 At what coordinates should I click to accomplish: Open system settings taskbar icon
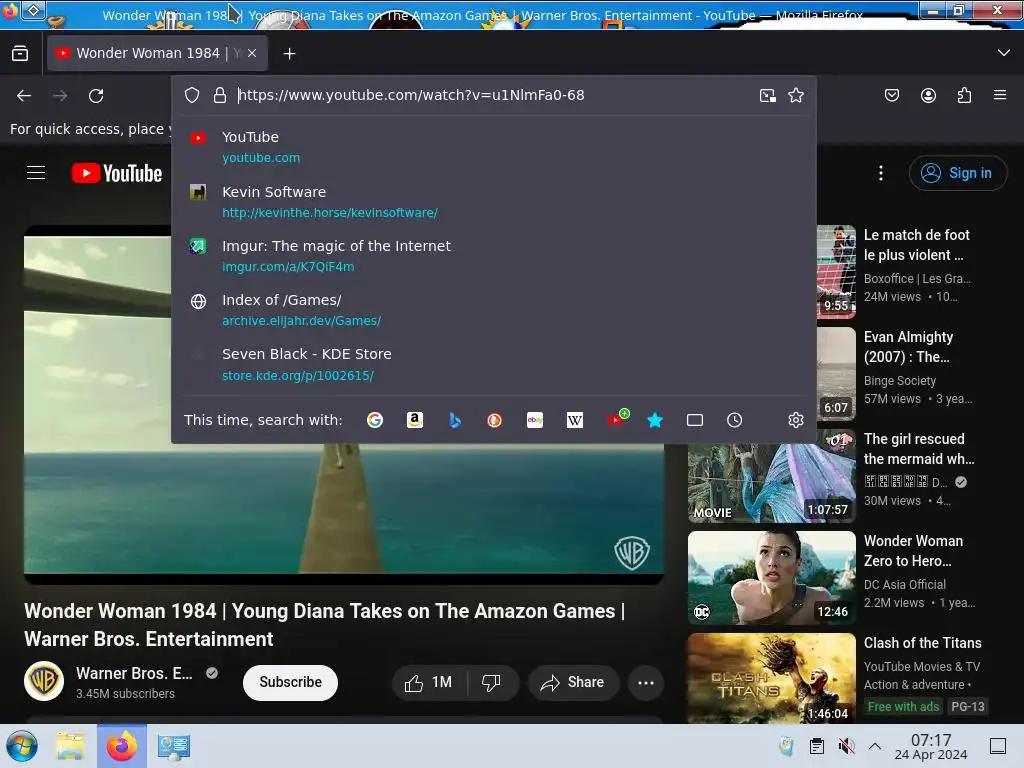coord(174,746)
